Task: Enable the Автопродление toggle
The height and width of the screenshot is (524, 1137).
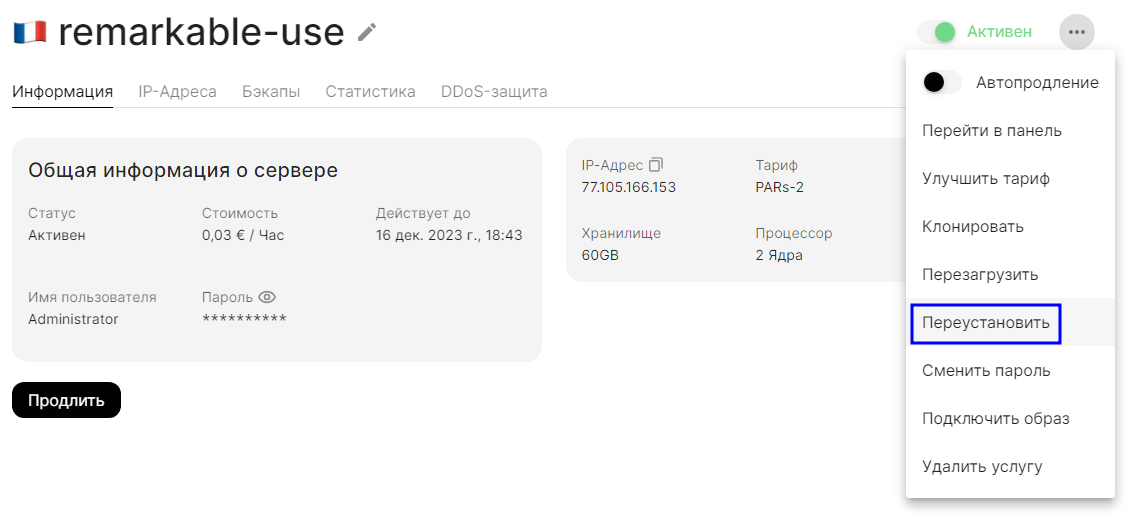Action: (x=941, y=82)
